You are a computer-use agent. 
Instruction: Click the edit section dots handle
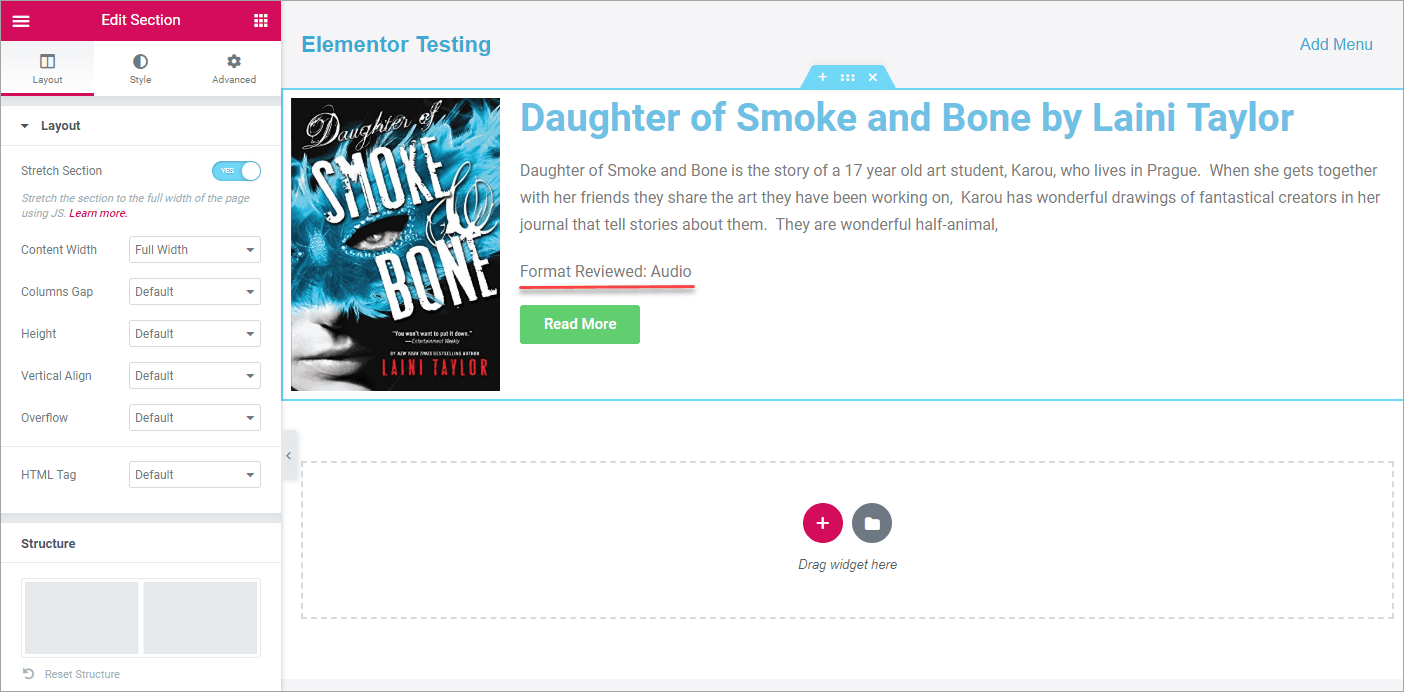pos(847,77)
